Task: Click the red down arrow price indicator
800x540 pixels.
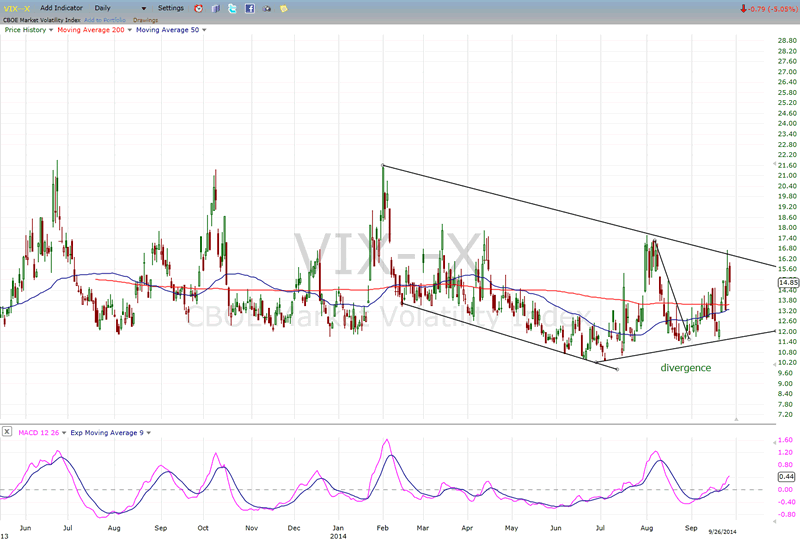Action: point(742,8)
